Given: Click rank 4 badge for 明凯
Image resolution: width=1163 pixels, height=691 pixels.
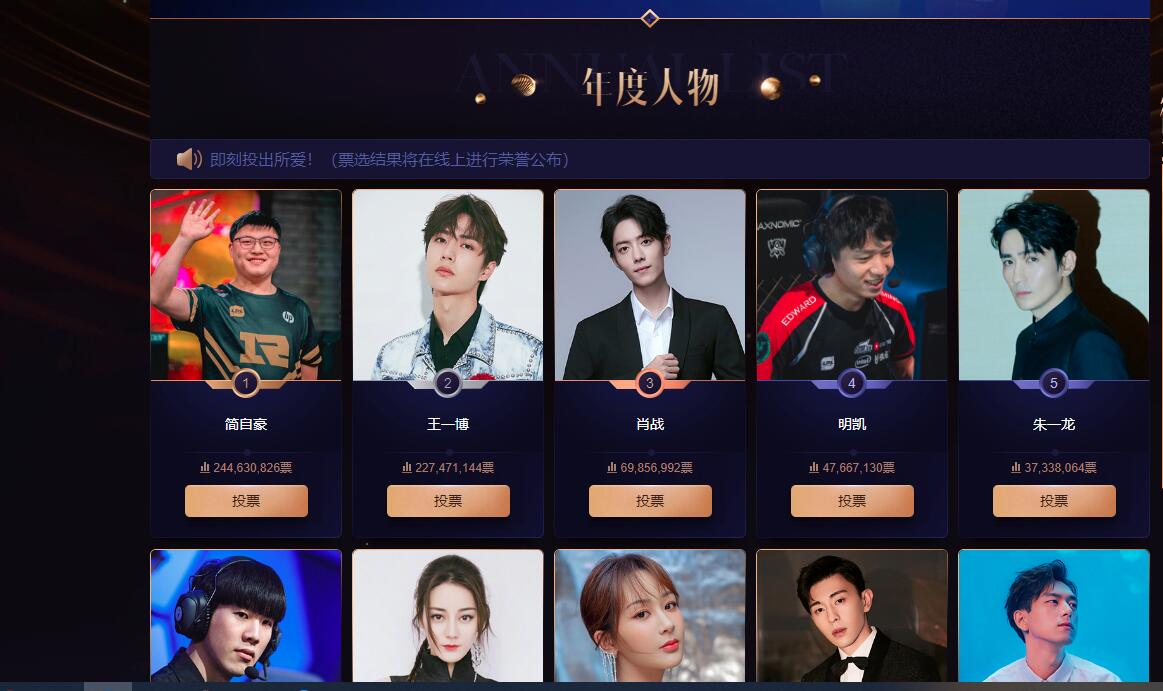Looking at the screenshot, I should (851, 383).
